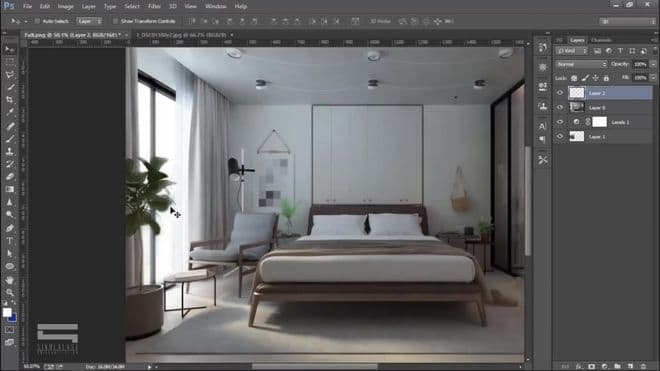Enable the Auto-Select checkbox
This screenshot has width=660, height=371.
pyautogui.click(x=37, y=21)
